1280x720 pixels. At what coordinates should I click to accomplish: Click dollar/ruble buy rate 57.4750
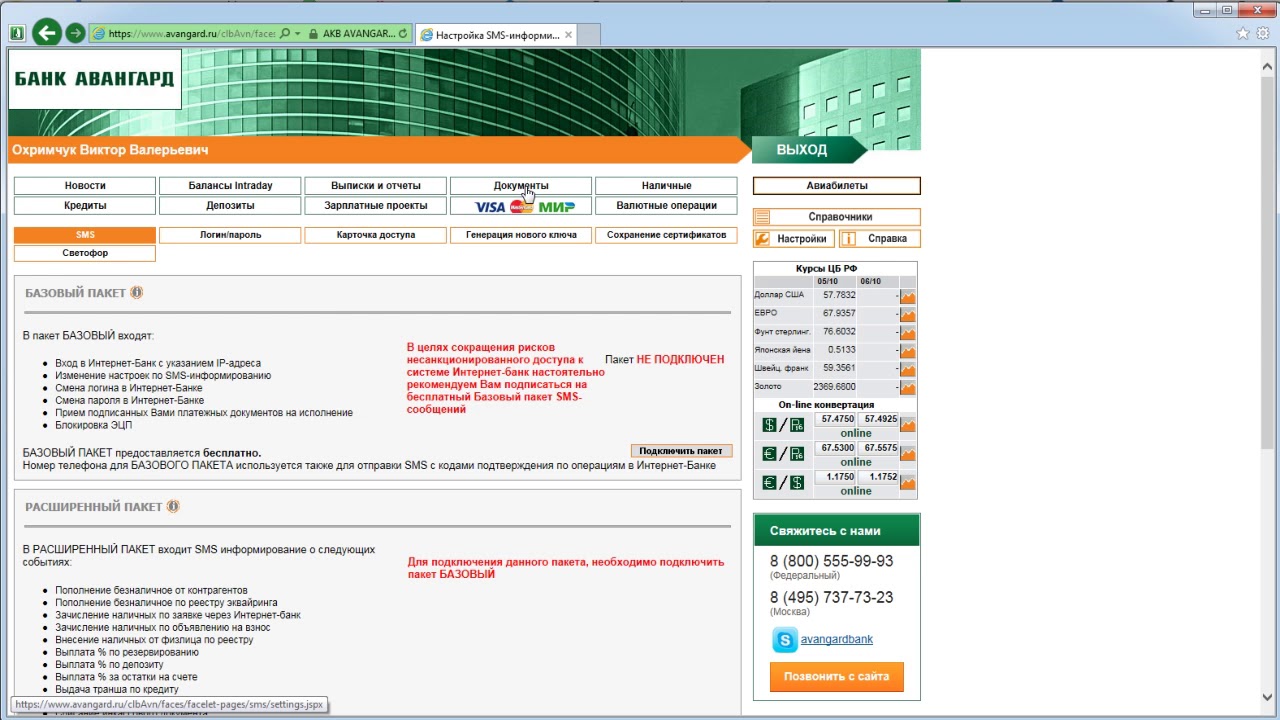(x=836, y=419)
